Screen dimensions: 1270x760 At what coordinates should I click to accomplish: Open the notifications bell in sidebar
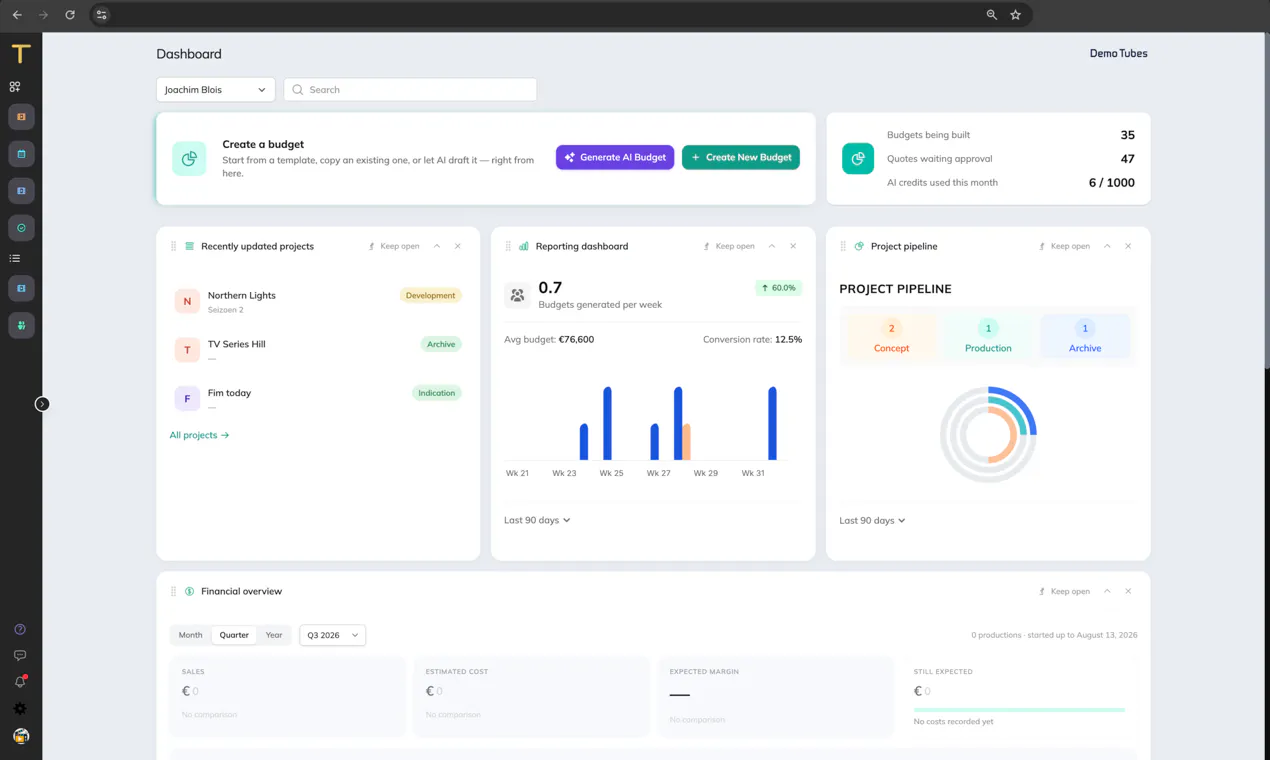pos(20,681)
